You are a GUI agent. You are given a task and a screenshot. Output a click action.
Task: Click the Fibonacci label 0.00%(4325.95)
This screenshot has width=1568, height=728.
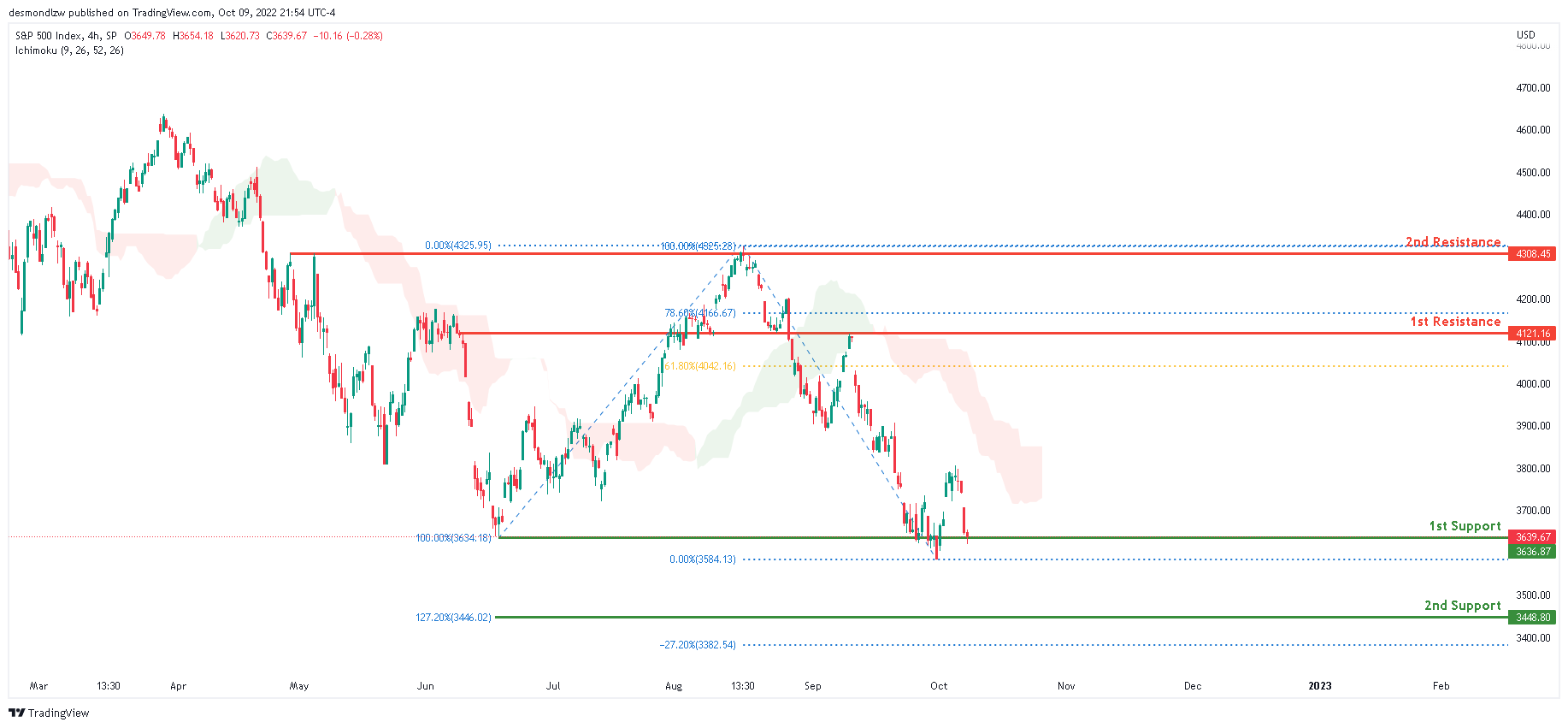coord(458,246)
